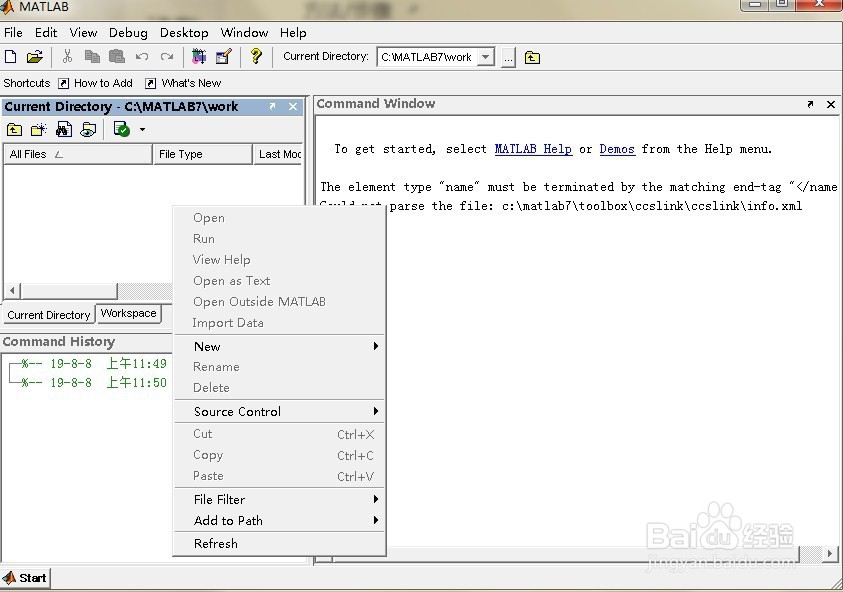Viewport: 843px width, 592px height.
Task: Undock the Current Directory panel
Action: point(273,106)
